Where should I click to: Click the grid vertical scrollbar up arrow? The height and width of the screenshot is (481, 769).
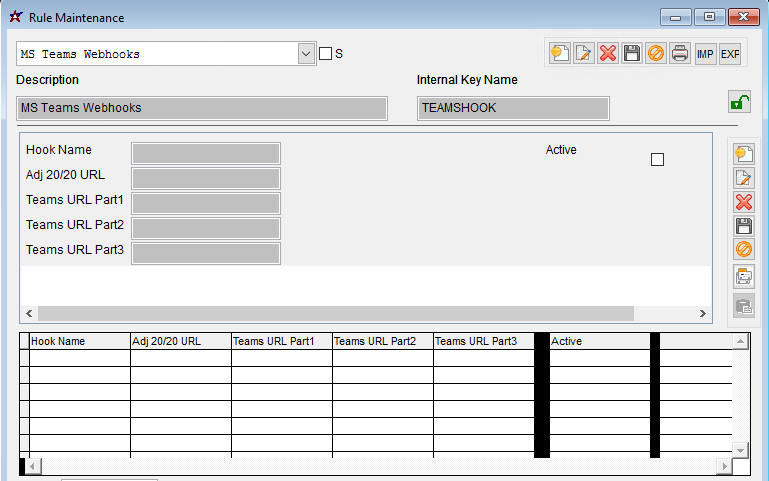click(x=741, y=341)
